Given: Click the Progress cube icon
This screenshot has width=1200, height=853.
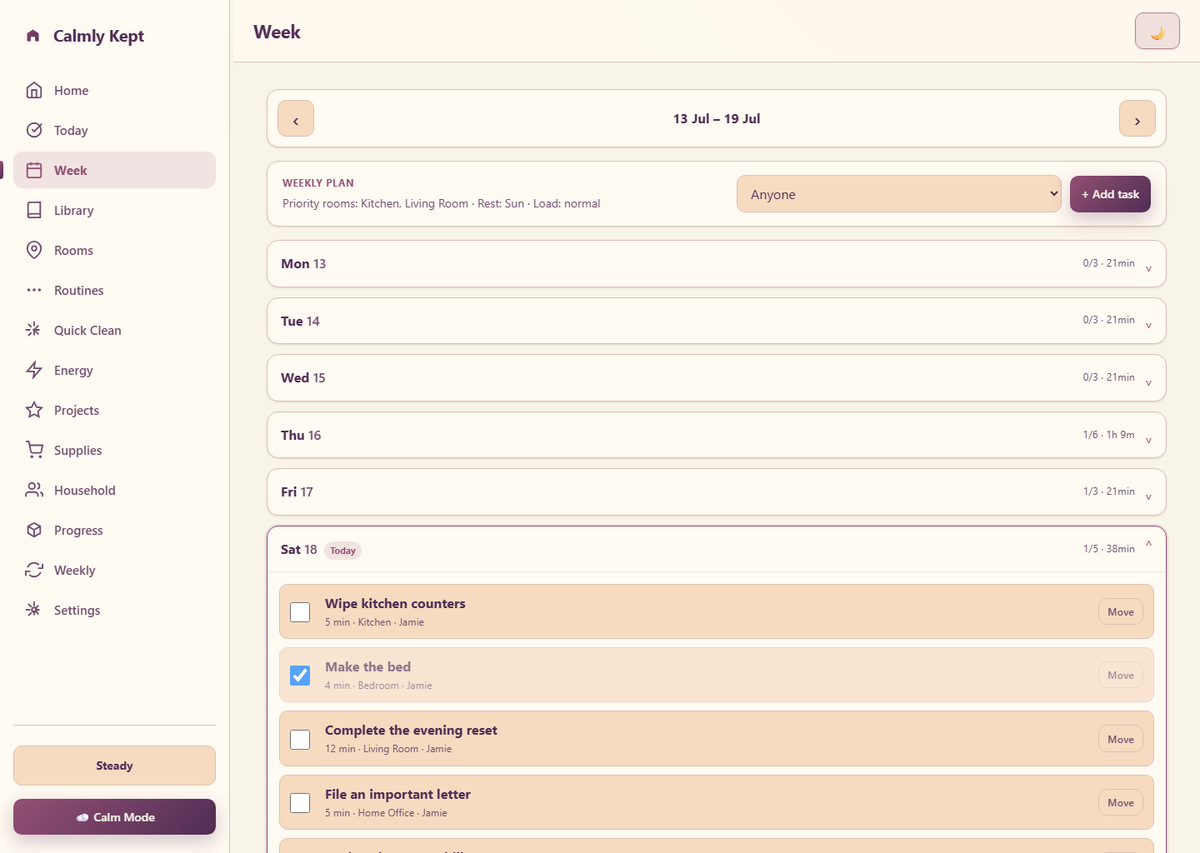Looking at the screenshot, I should (34, 530).
